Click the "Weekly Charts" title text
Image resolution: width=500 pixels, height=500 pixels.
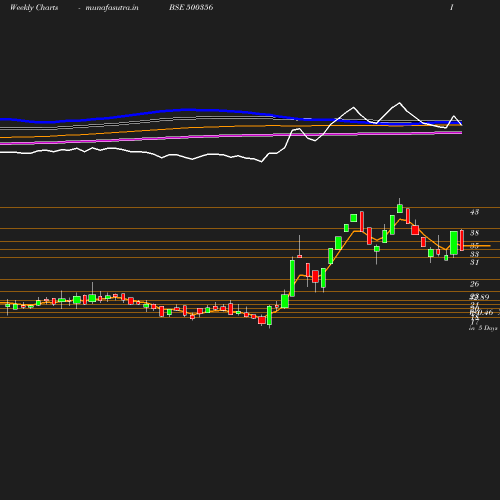(x=34, y=7)
